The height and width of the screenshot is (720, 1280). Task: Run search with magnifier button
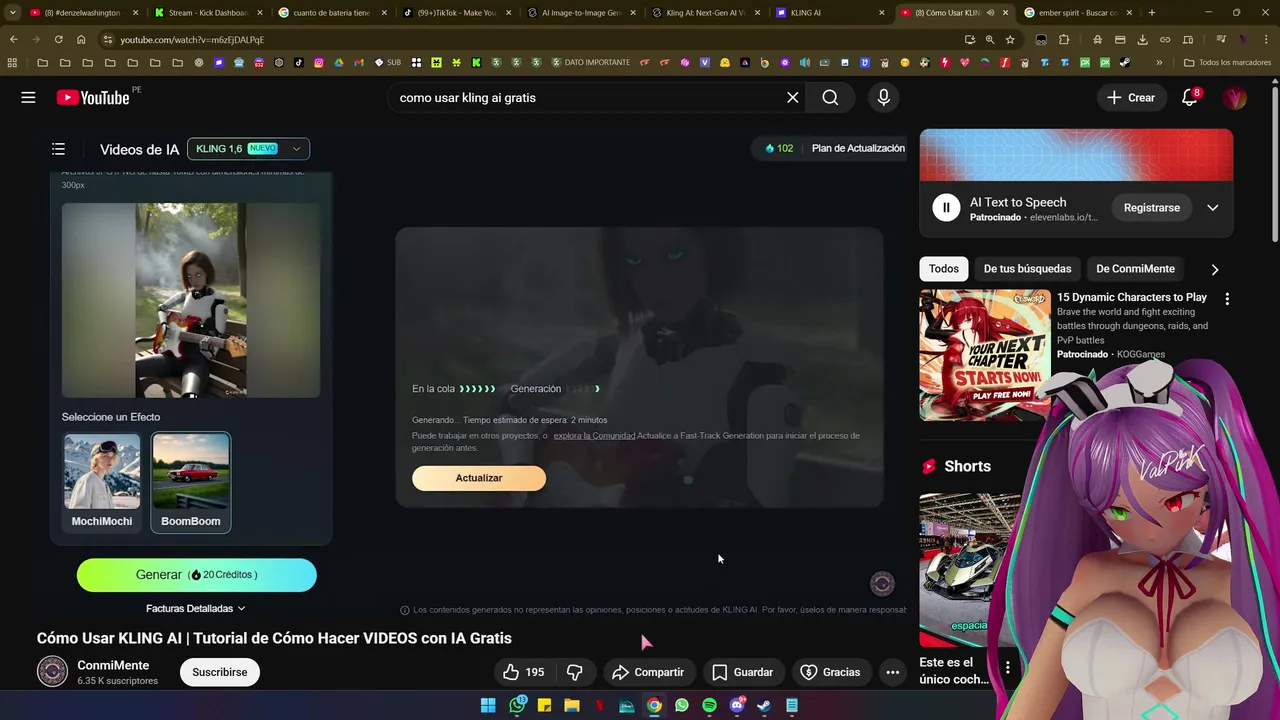tap(830, 97)
